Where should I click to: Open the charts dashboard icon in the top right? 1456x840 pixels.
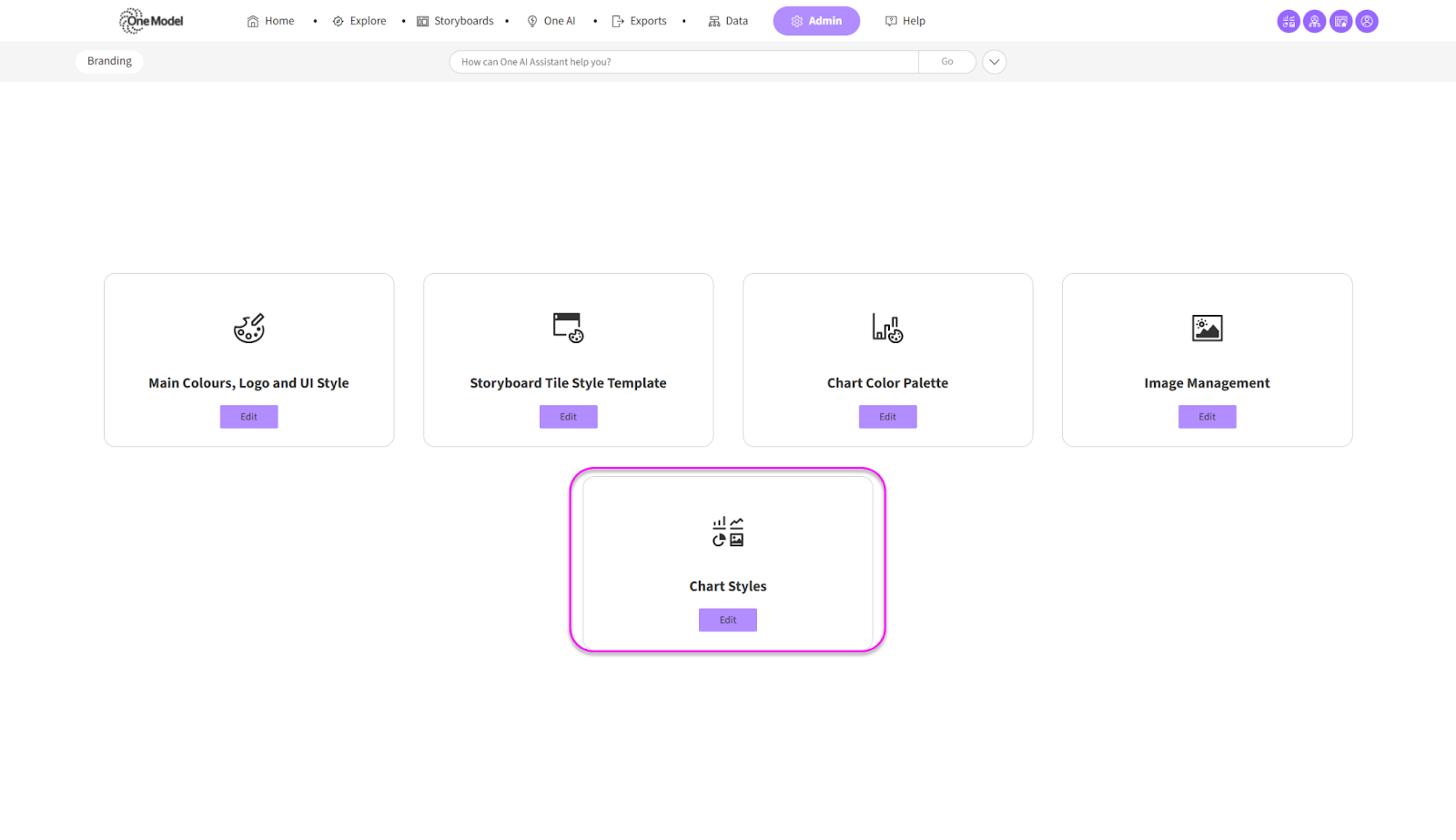(x=1289, y=22)
